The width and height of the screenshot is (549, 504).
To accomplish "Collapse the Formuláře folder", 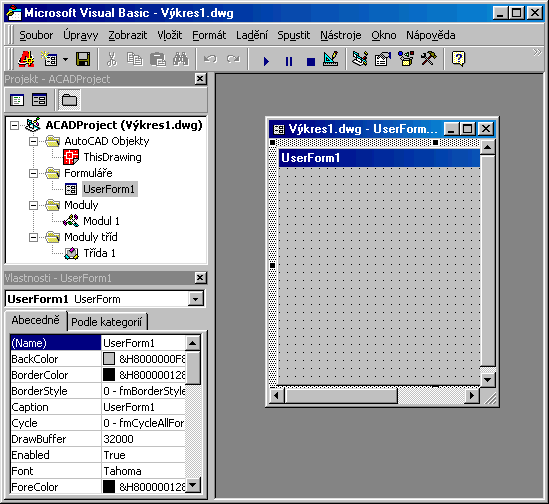I will pos(33,173).
